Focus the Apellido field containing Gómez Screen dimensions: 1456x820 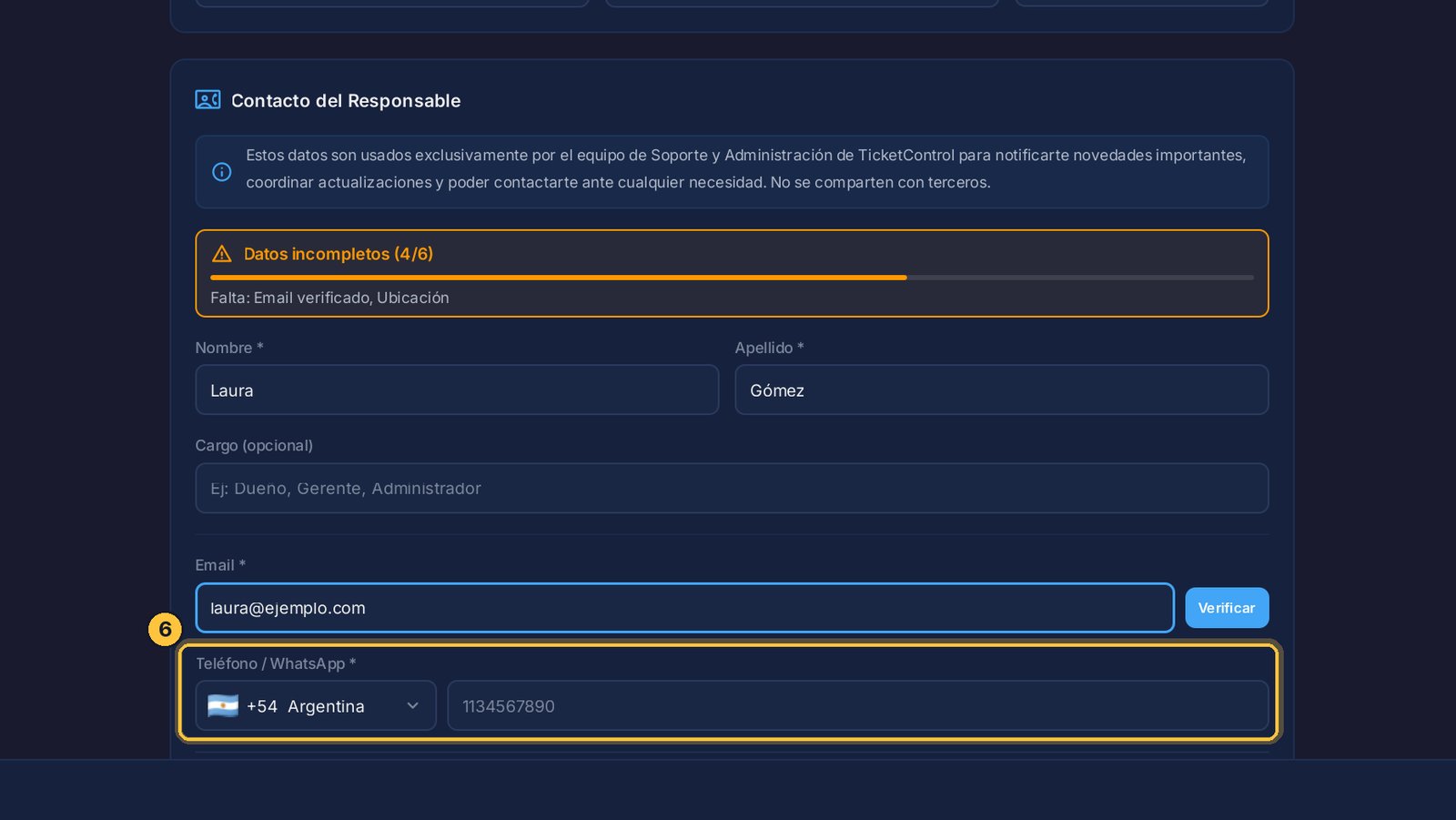[x=1002, y=390]
